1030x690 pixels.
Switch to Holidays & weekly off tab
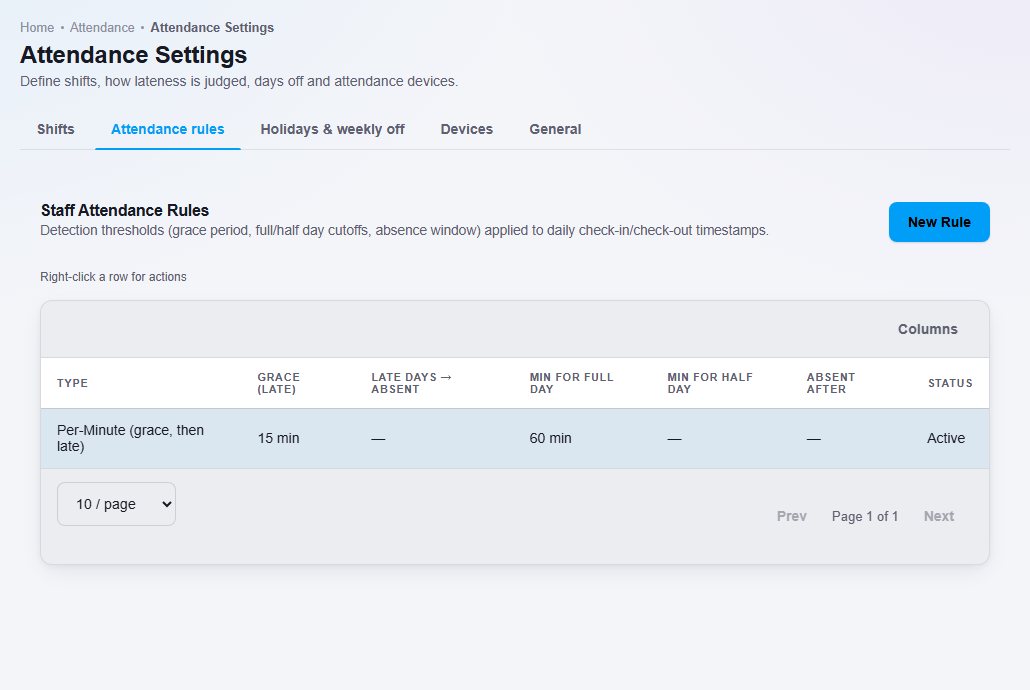click(332, 129)
